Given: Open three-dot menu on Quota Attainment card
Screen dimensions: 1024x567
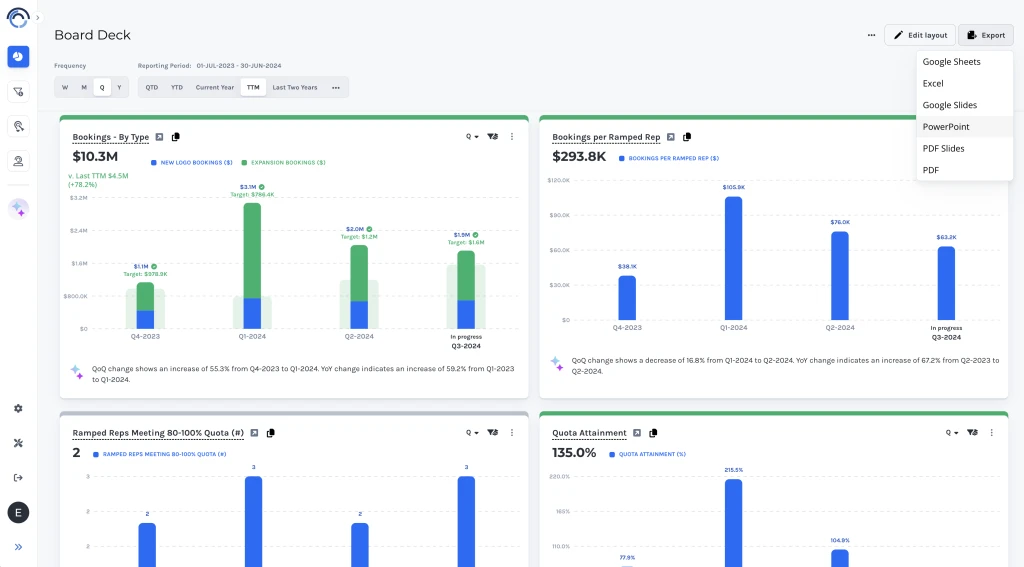Looking at the screenshot, I should click(x=991, y=433).
